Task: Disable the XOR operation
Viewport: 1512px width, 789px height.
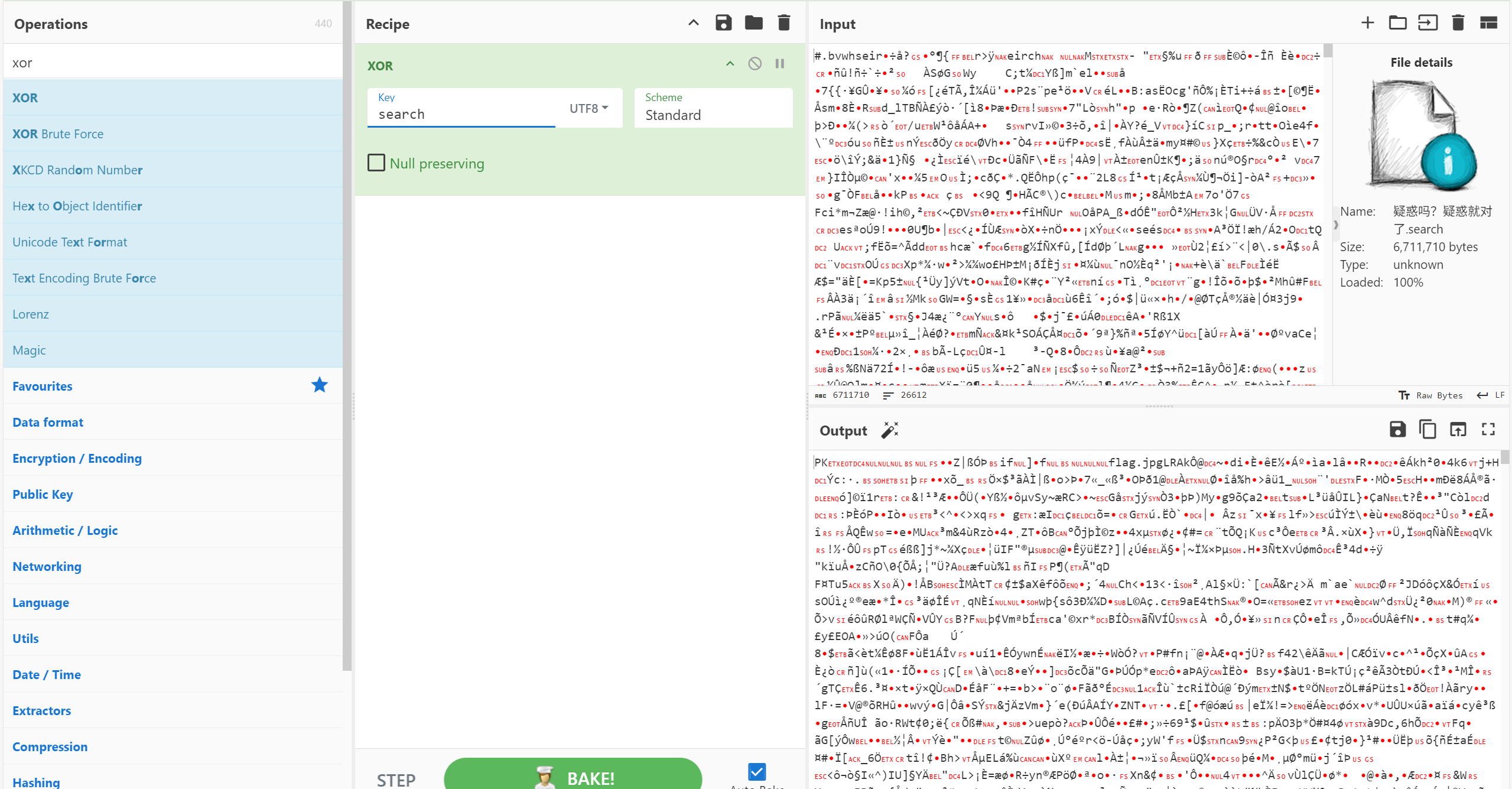Action: click(x=755, y=64)
